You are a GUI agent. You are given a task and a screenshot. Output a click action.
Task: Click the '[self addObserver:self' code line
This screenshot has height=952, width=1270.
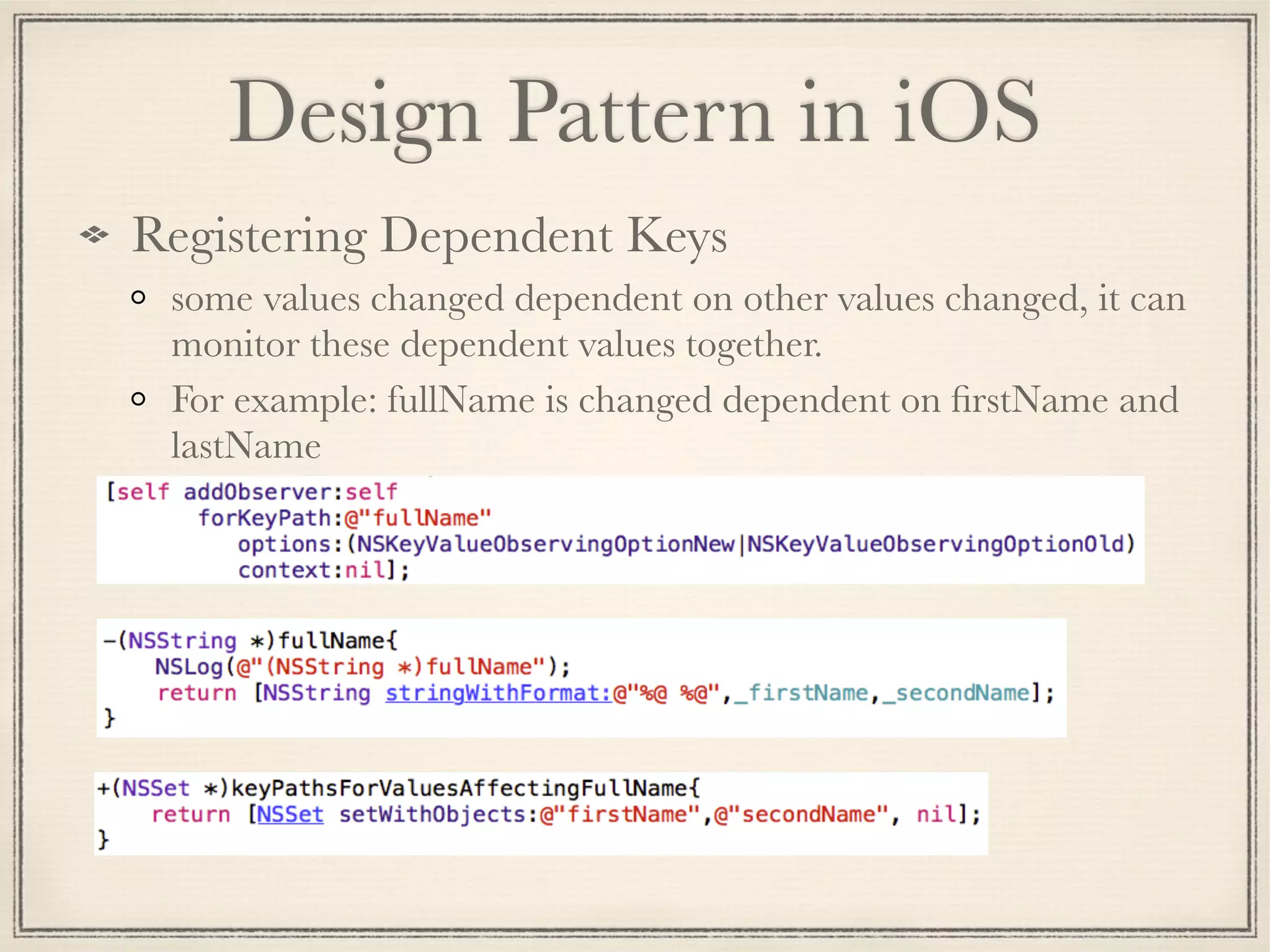[x=252, y=492]
